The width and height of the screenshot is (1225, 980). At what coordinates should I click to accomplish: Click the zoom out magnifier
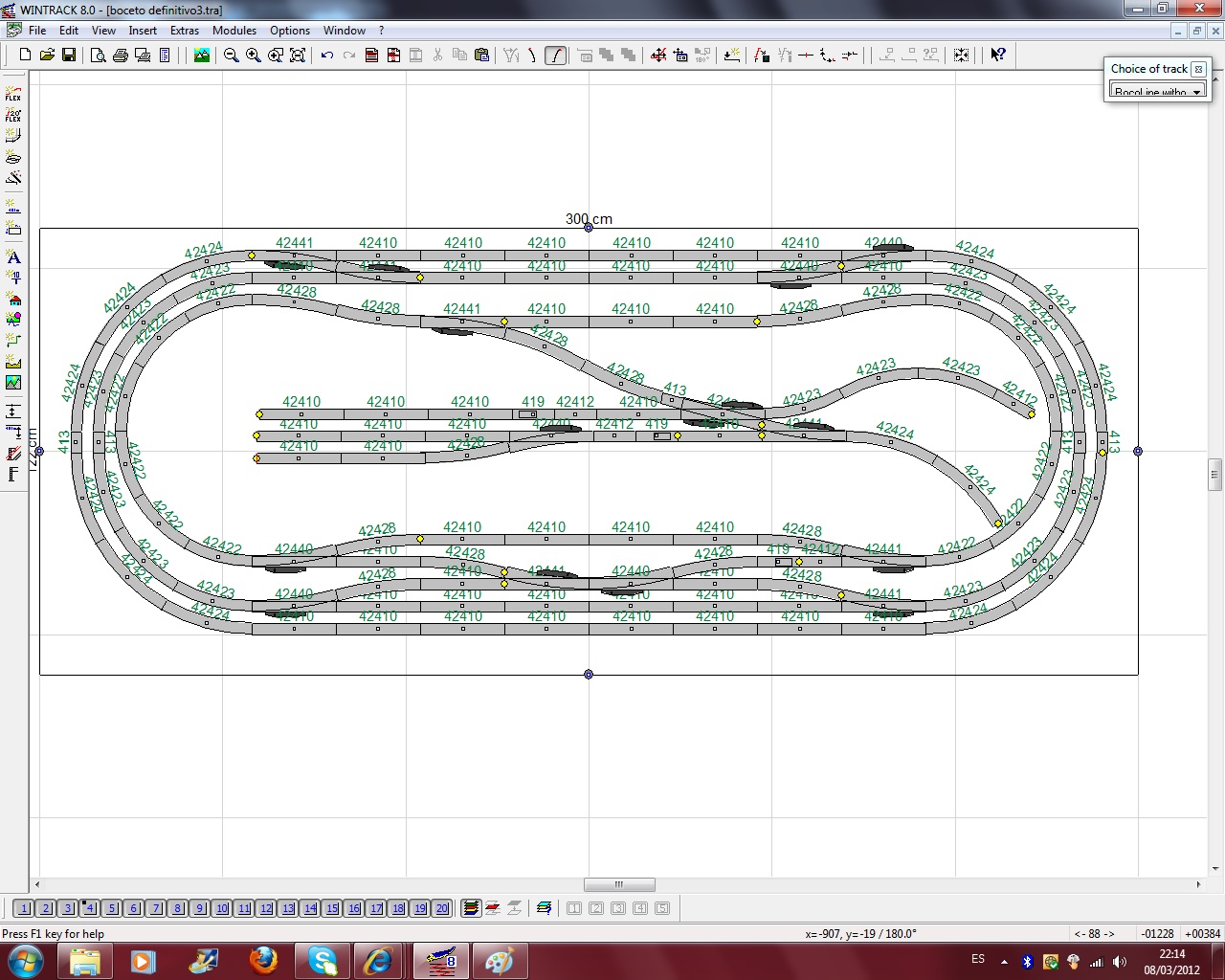[x=232, y=56]
